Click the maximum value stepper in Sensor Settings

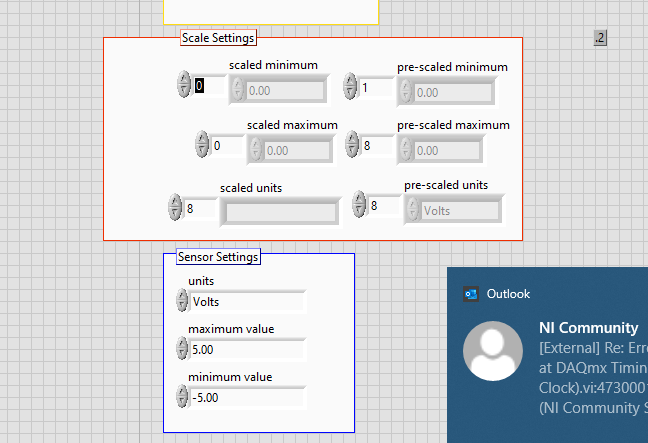(182, 349)
